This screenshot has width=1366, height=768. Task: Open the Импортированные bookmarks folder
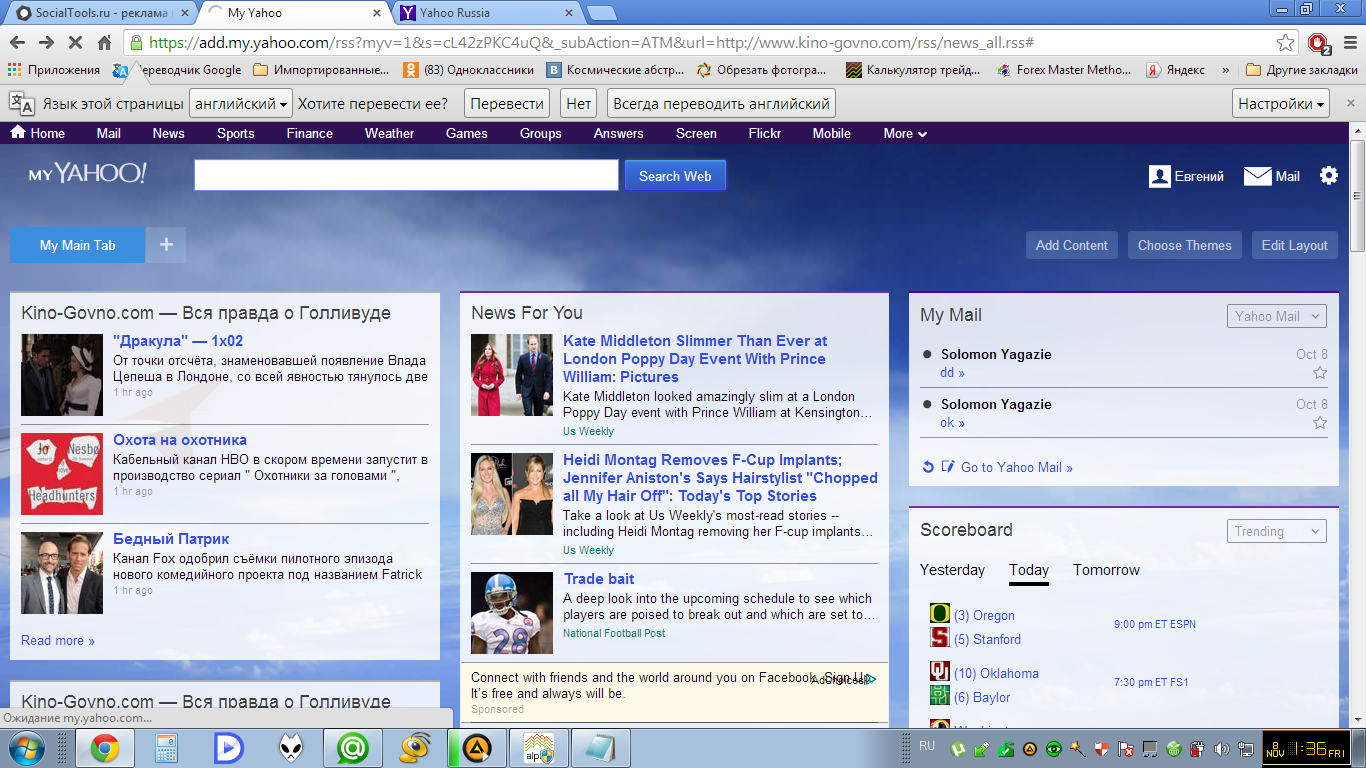[x=321, y=70]
